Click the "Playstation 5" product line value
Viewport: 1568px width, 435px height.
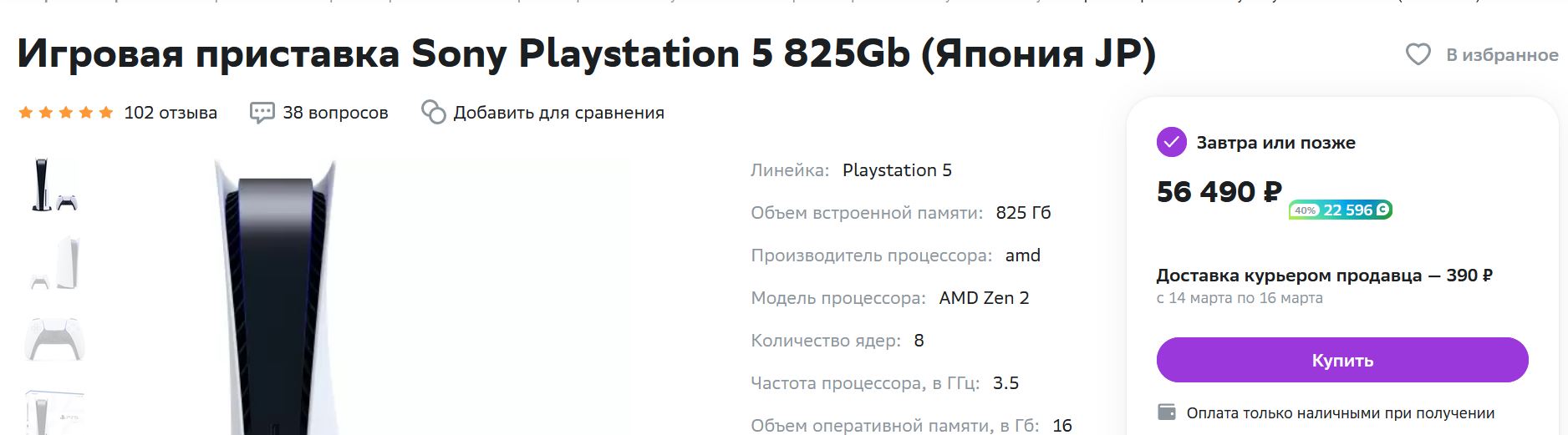(x=897, y=170)
